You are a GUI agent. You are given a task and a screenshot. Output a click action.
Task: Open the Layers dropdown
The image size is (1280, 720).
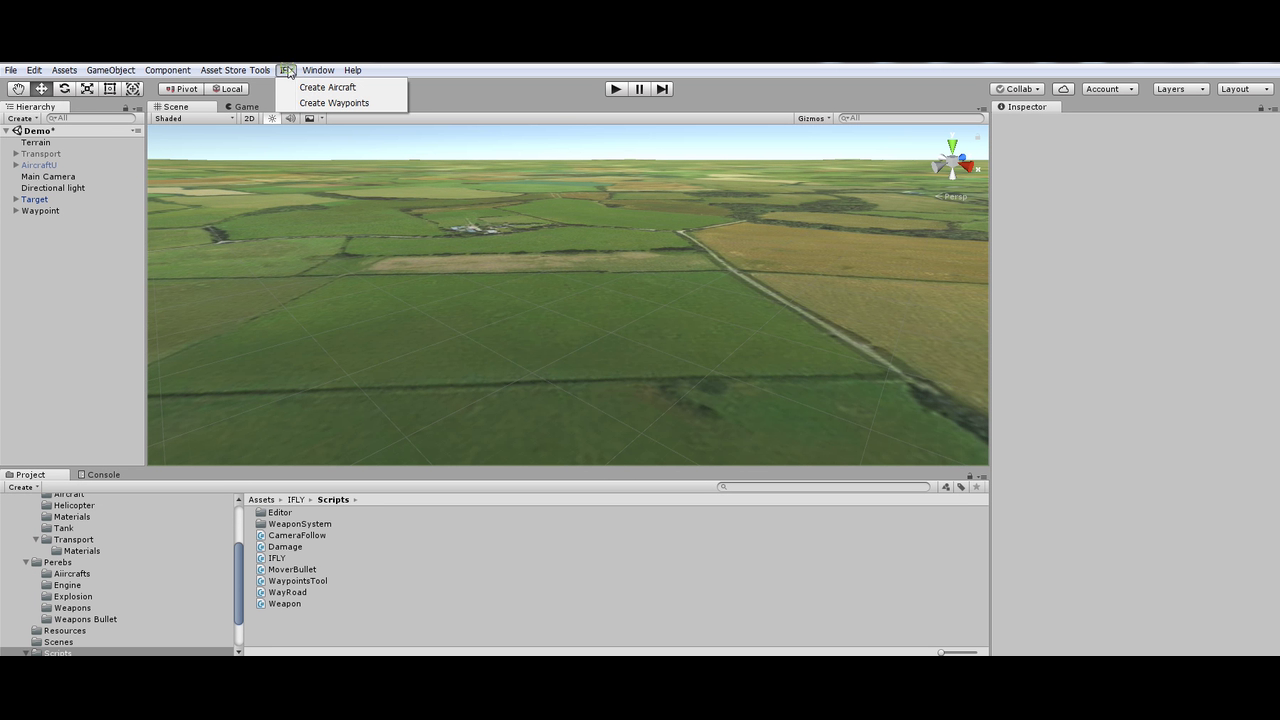pos(1180,89)
